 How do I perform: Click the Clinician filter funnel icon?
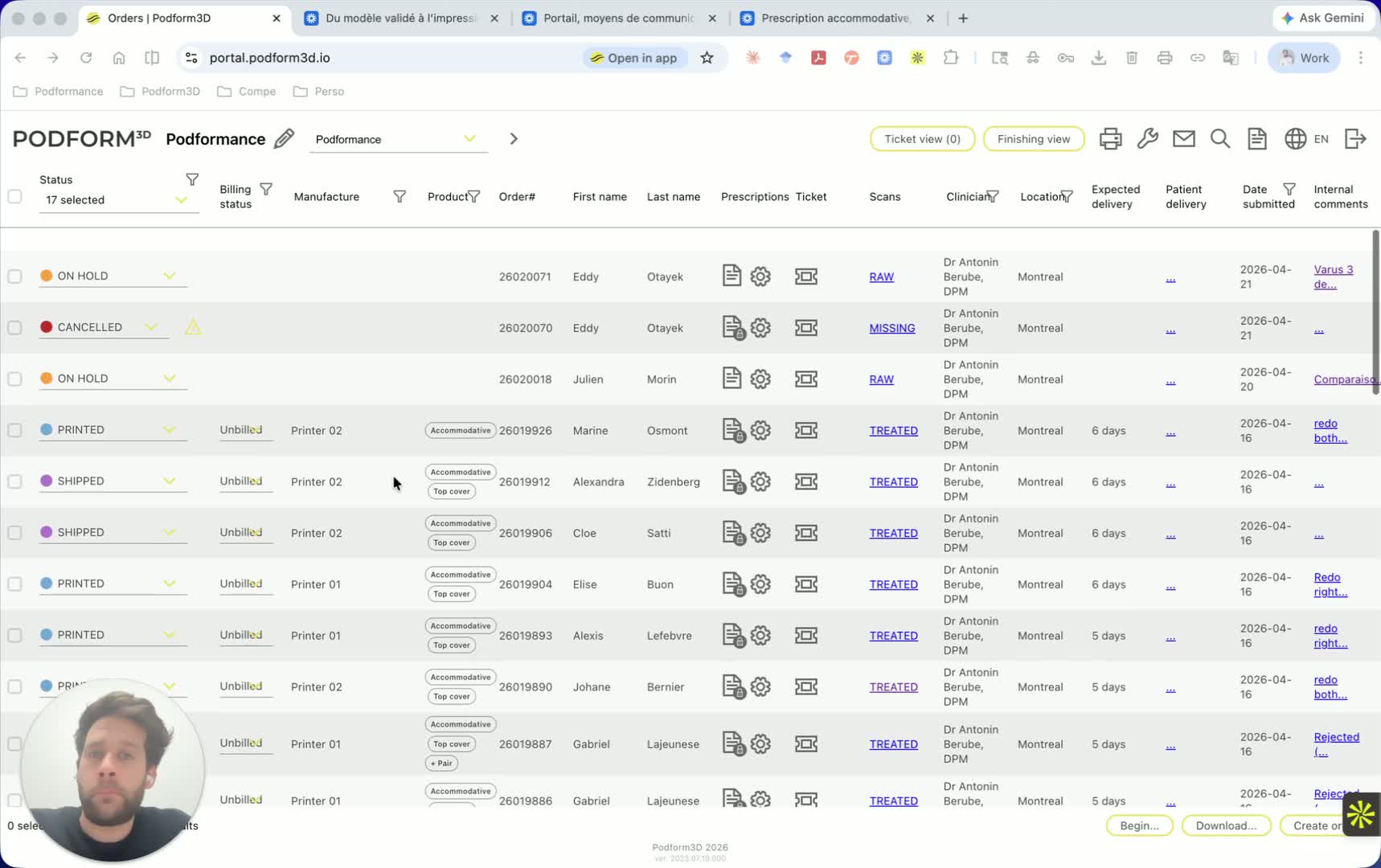point(993,197)
